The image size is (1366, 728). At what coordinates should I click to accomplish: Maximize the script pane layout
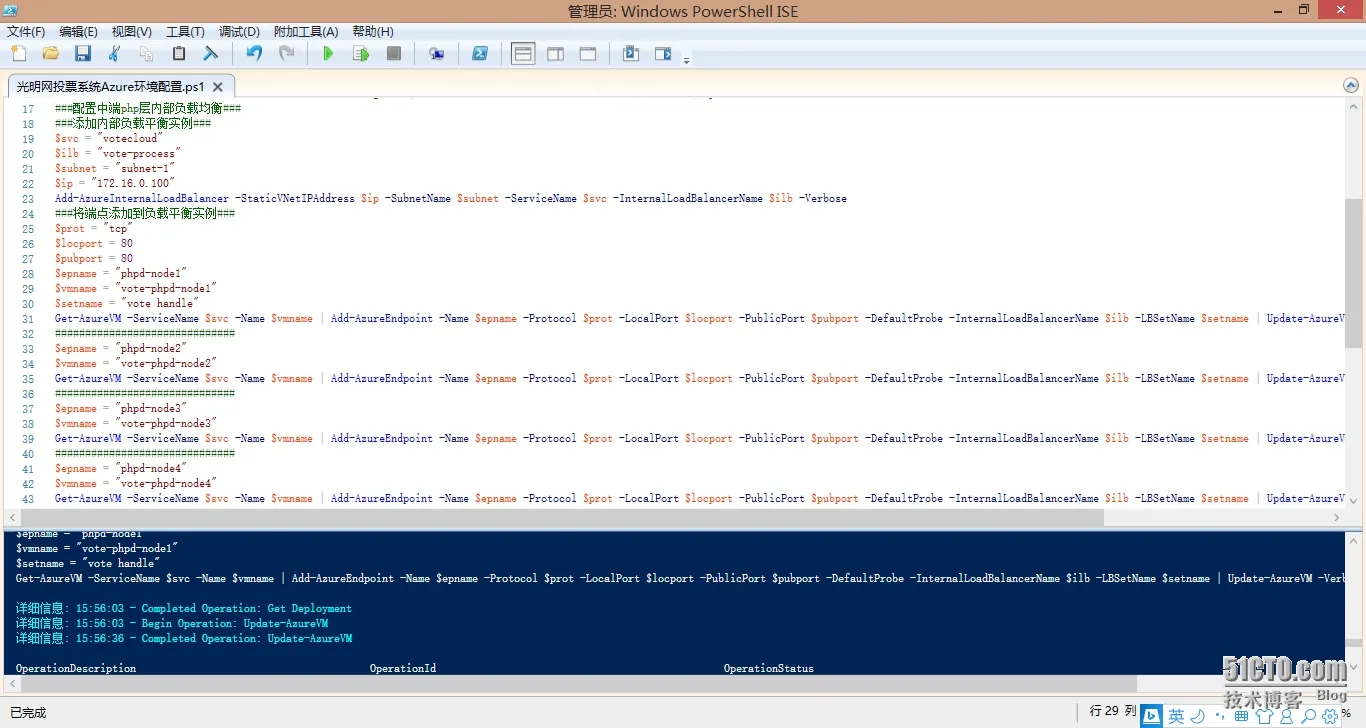pyautogui.click(x=588, y=54)
